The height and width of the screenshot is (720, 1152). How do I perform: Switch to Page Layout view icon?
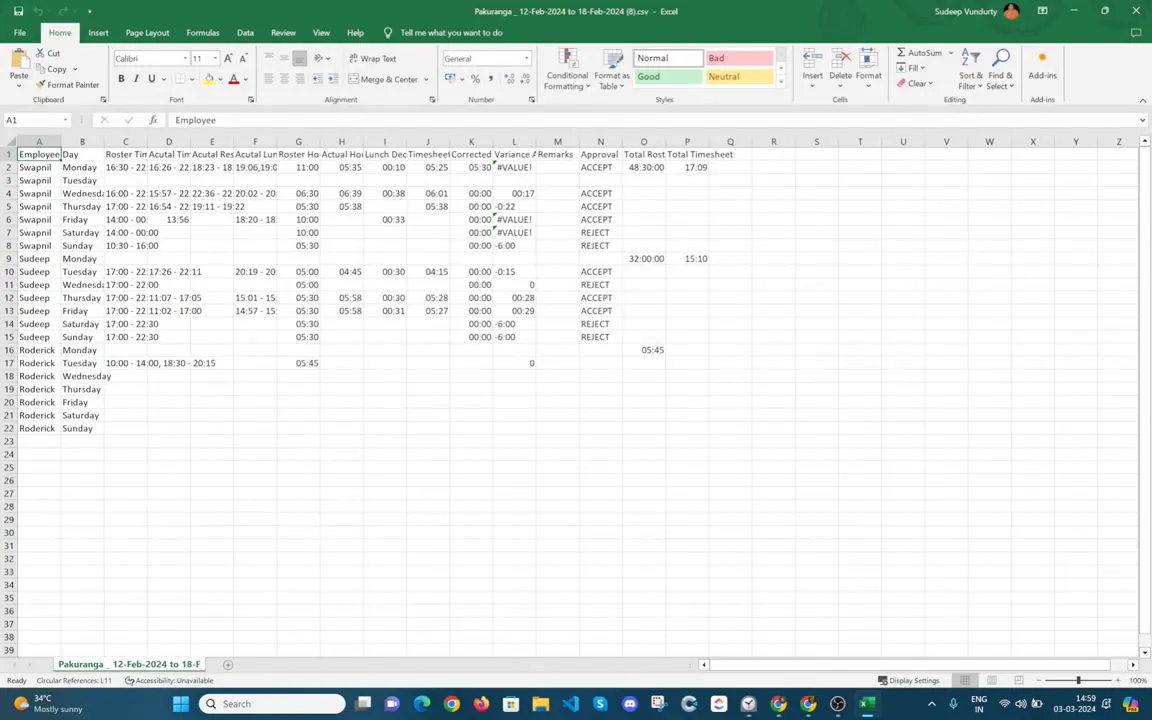[x=991, y=680]
